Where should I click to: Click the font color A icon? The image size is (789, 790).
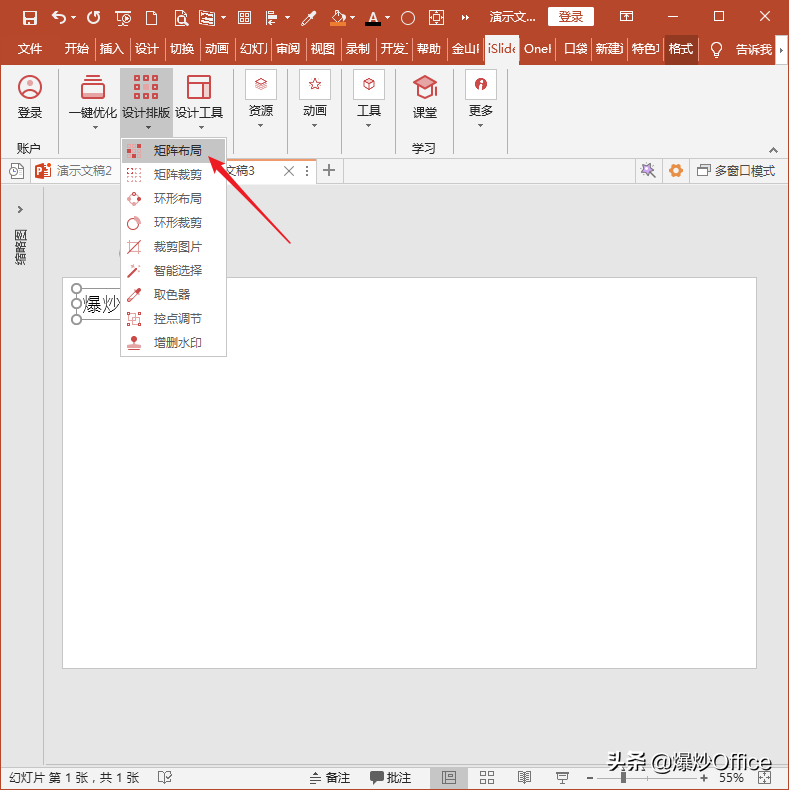(373, 18)
